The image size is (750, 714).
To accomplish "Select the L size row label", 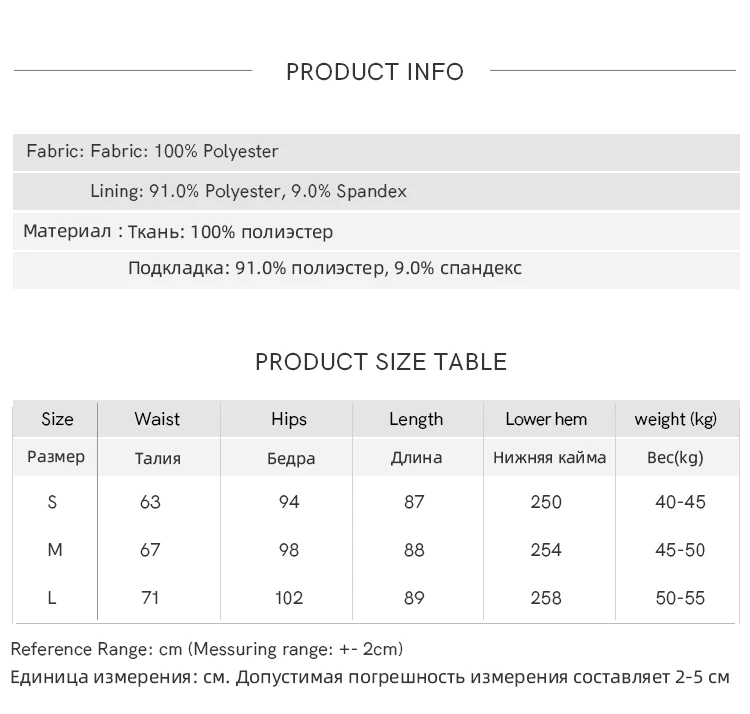I will pos(51,598).
